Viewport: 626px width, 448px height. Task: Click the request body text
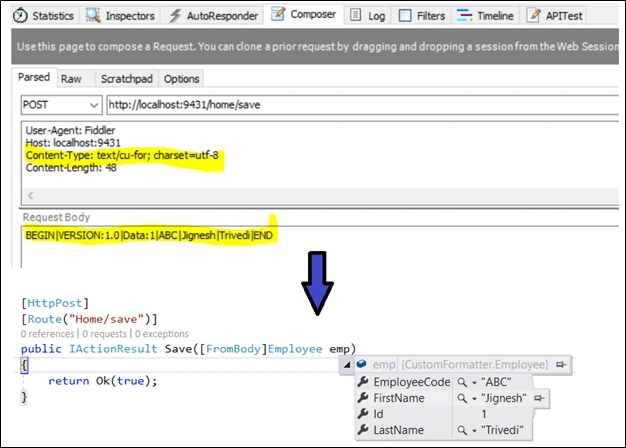click(149, 235)
